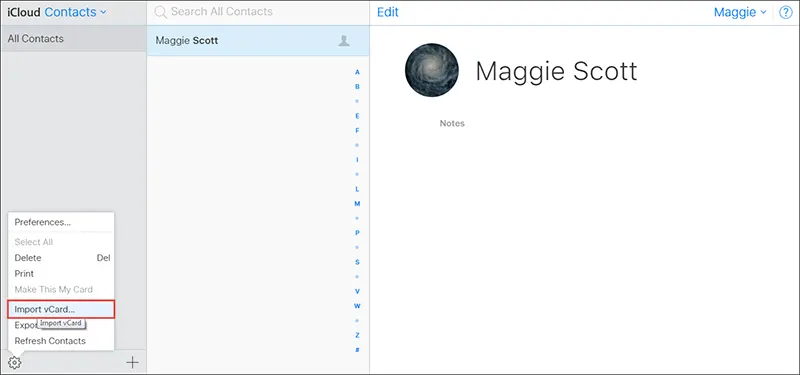Jump to letter S in index
This screenshot has width=800, height=375.
357,262
